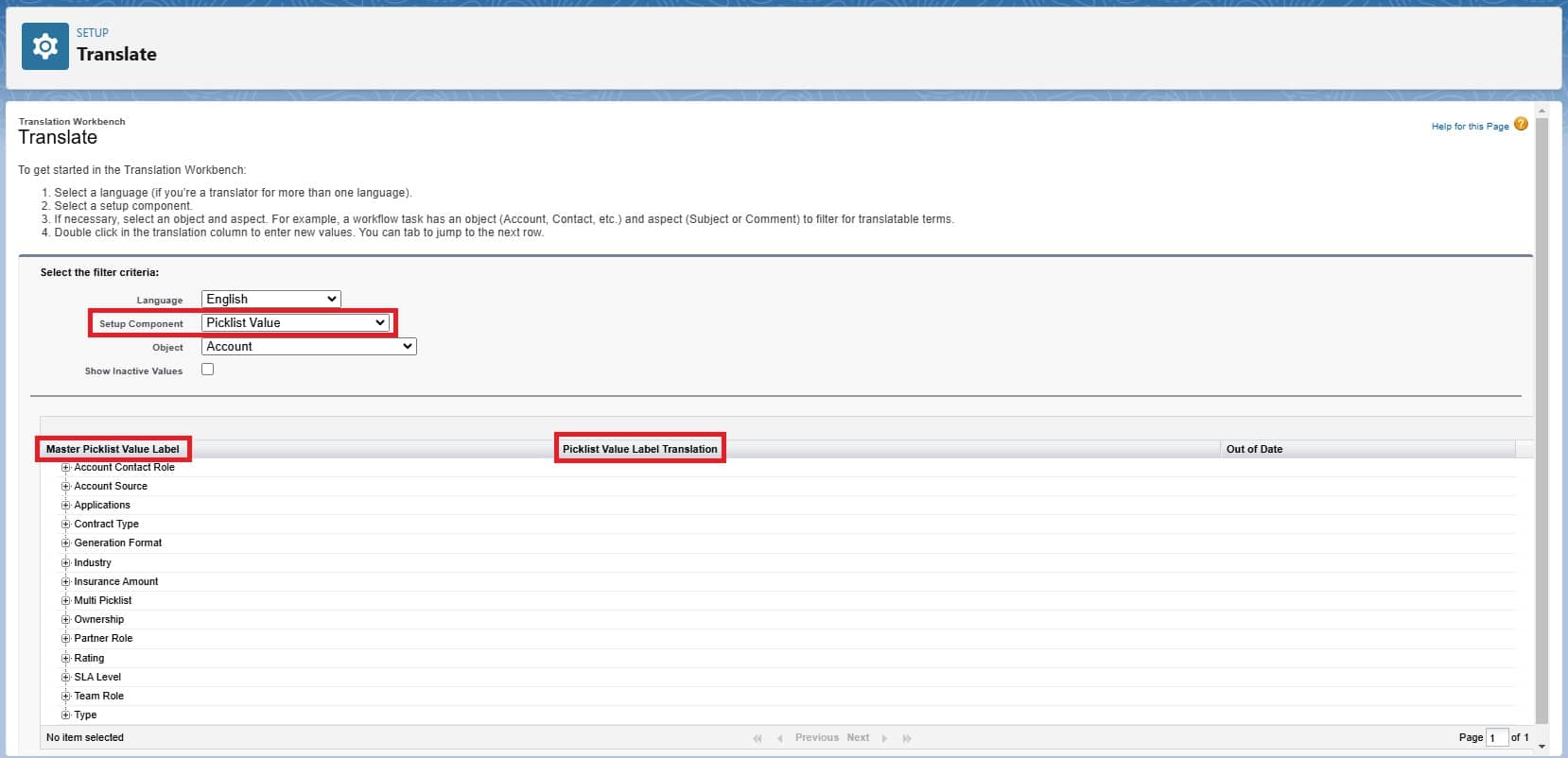The image size is (1568, 758).
Task: Expand the Account Contact Role node
Action: [66, 468]
